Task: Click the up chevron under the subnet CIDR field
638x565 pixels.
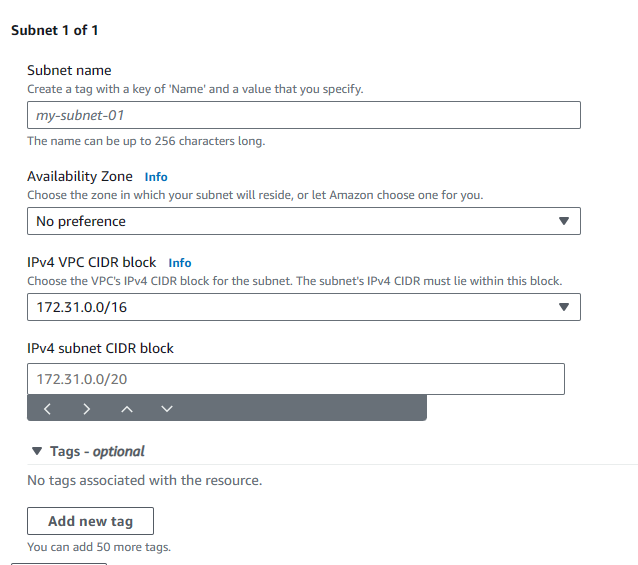Action: pyautogui.click(x=127, y=408)
